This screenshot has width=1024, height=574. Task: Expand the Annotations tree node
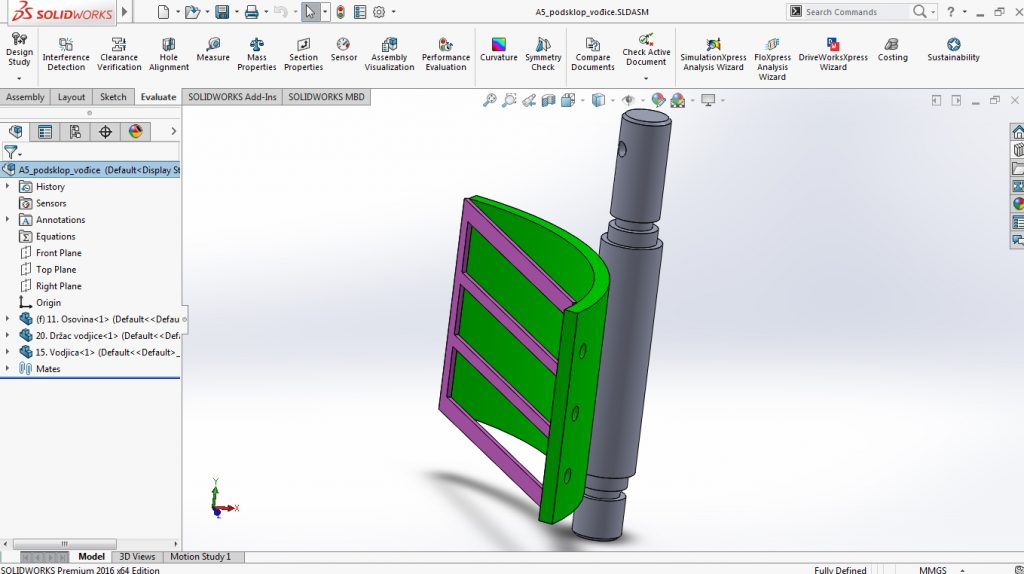(x=8, y=219)
